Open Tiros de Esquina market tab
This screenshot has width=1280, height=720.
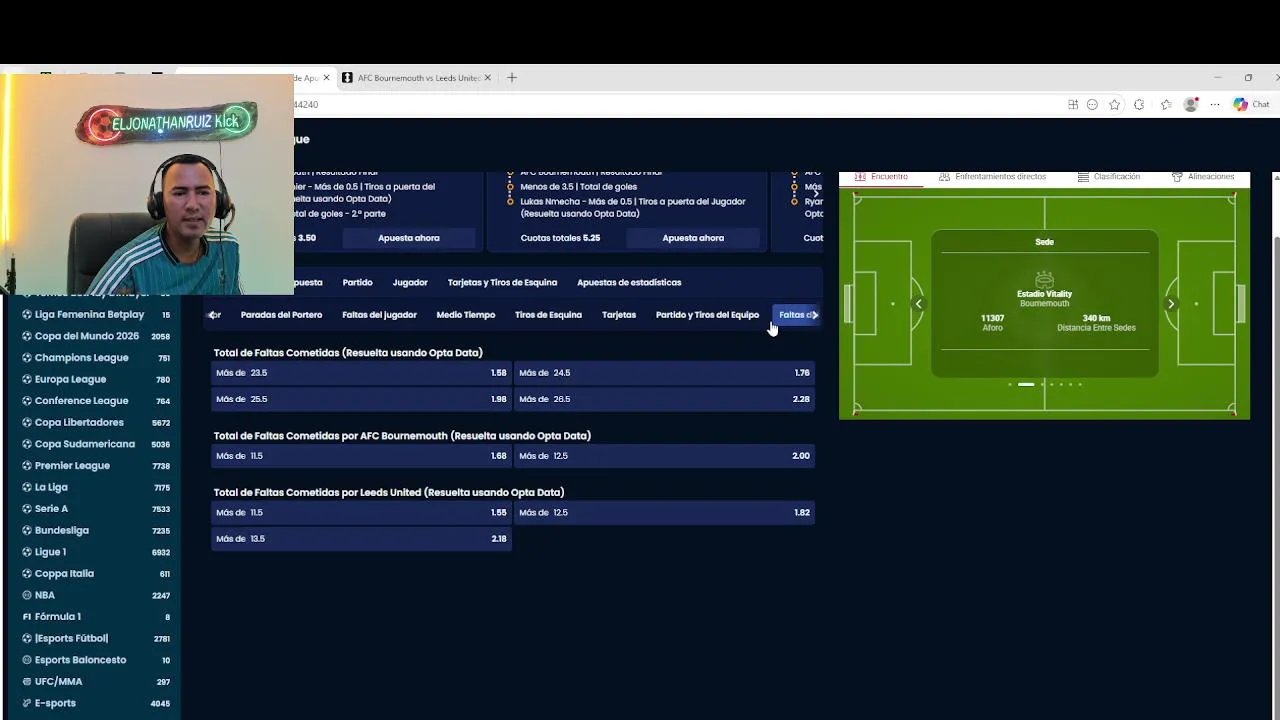tap(548, 315)
